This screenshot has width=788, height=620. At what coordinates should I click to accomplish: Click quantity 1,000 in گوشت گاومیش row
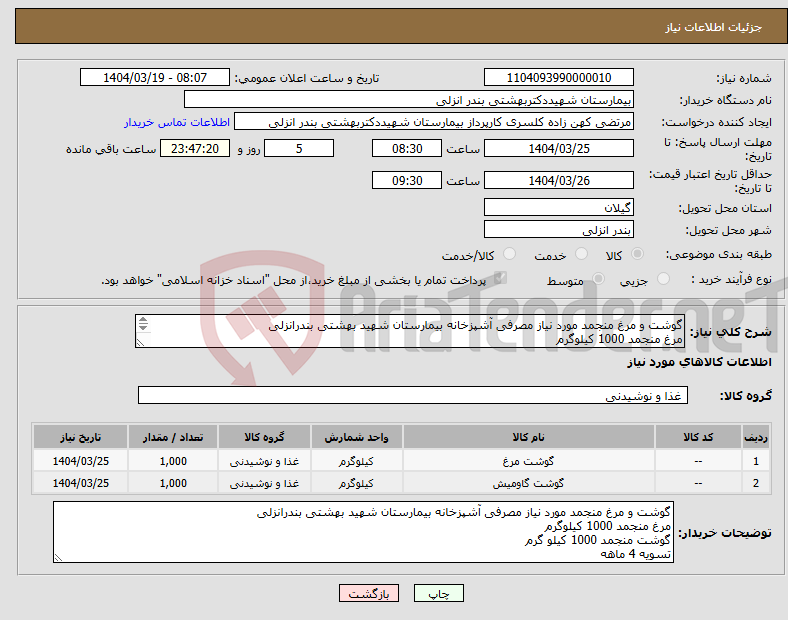(x=173, y=483)
